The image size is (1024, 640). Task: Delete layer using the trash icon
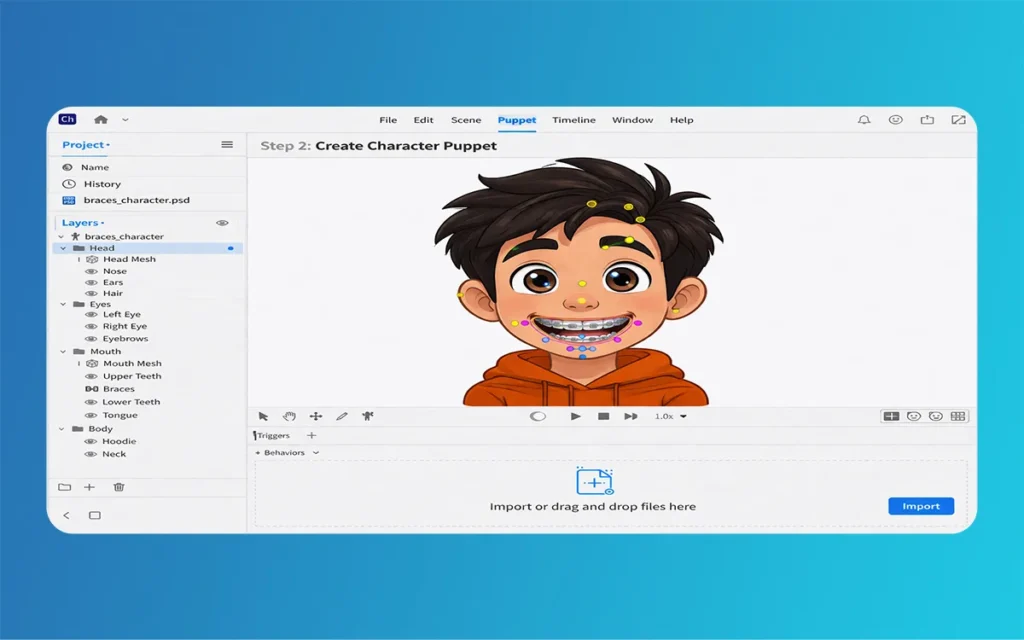(x=119, y=487)
